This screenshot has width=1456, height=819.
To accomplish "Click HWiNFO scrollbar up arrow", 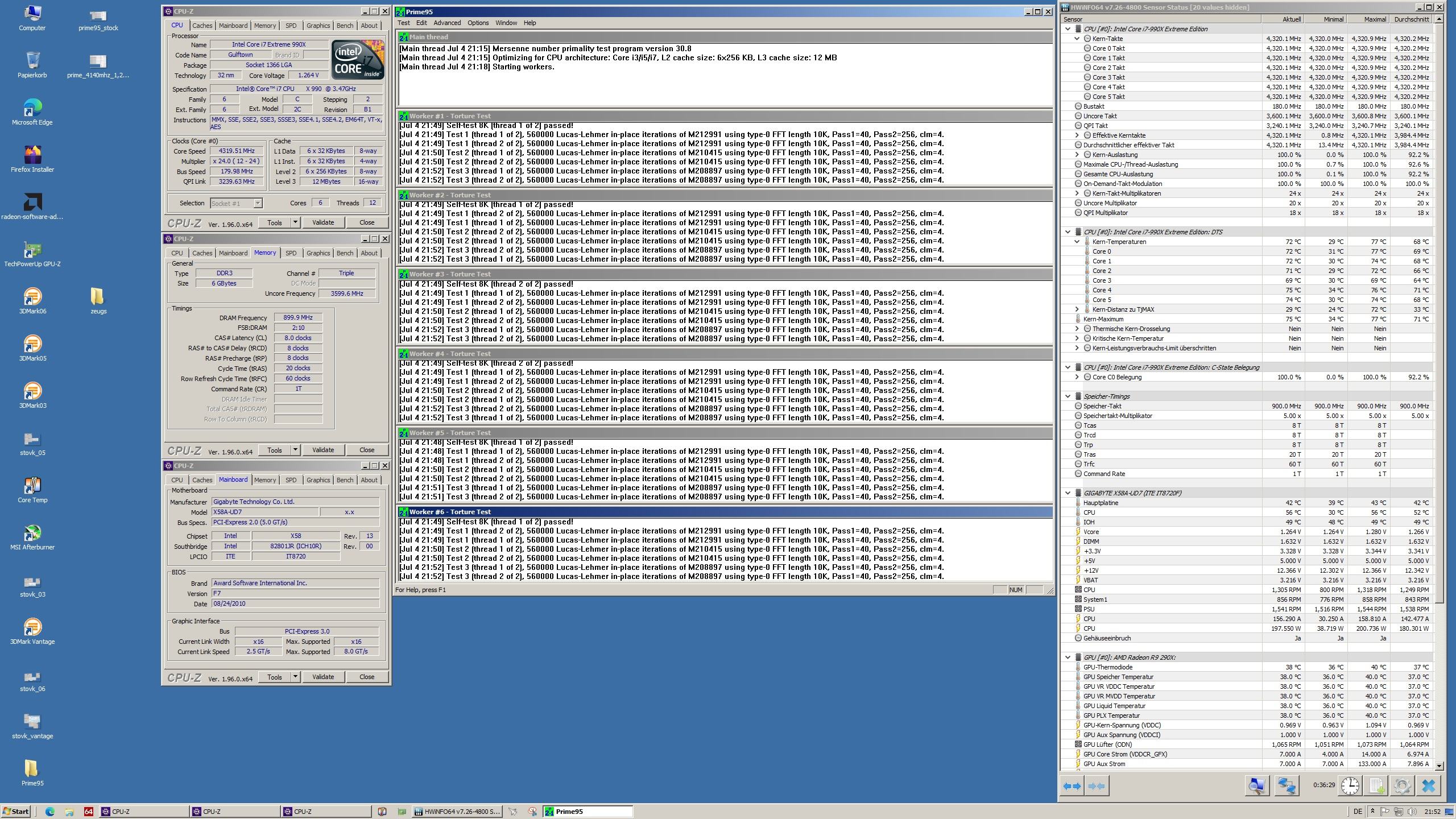I will pos(1440,19).
